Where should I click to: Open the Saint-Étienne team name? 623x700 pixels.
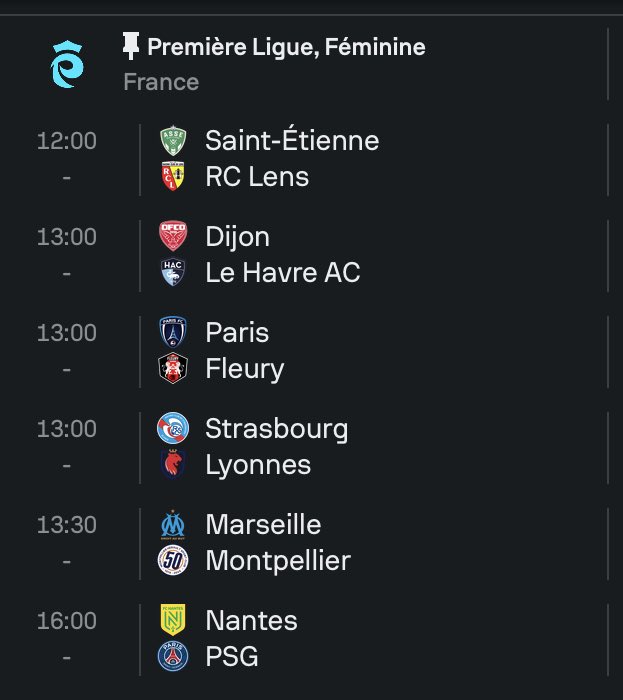pos(292,141)
